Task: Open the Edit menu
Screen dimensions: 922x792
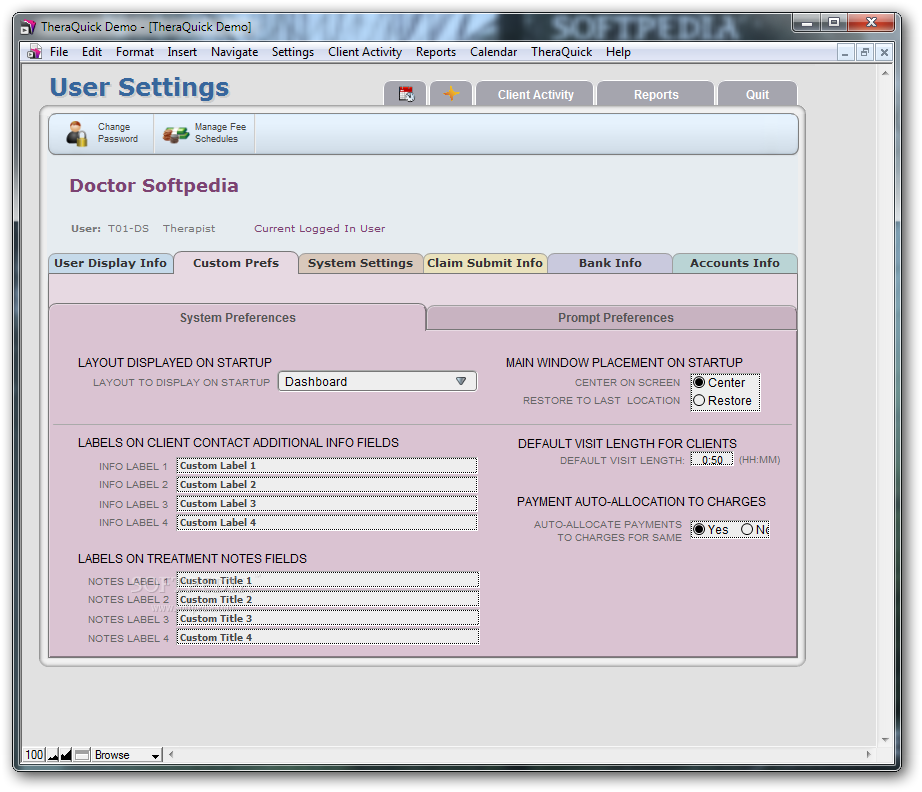Action: 92,52
